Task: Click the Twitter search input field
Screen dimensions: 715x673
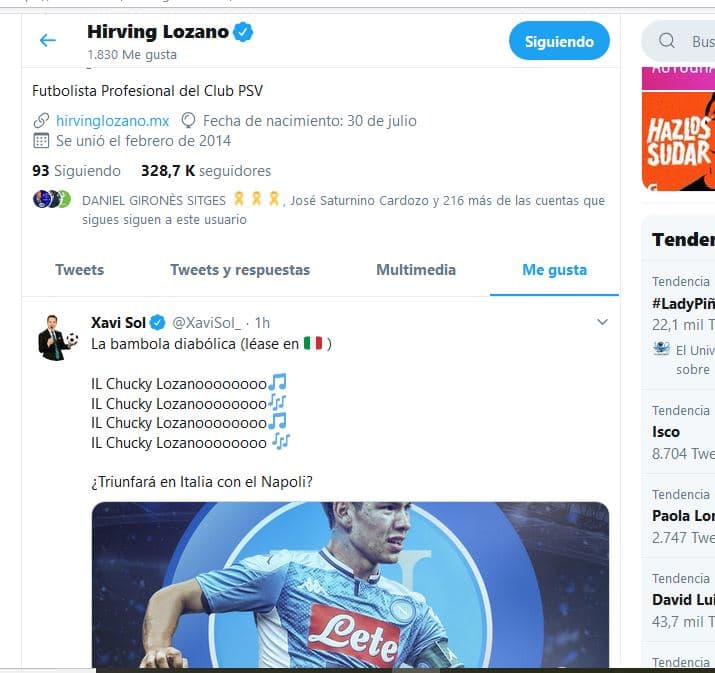Action: pos(700,41)
